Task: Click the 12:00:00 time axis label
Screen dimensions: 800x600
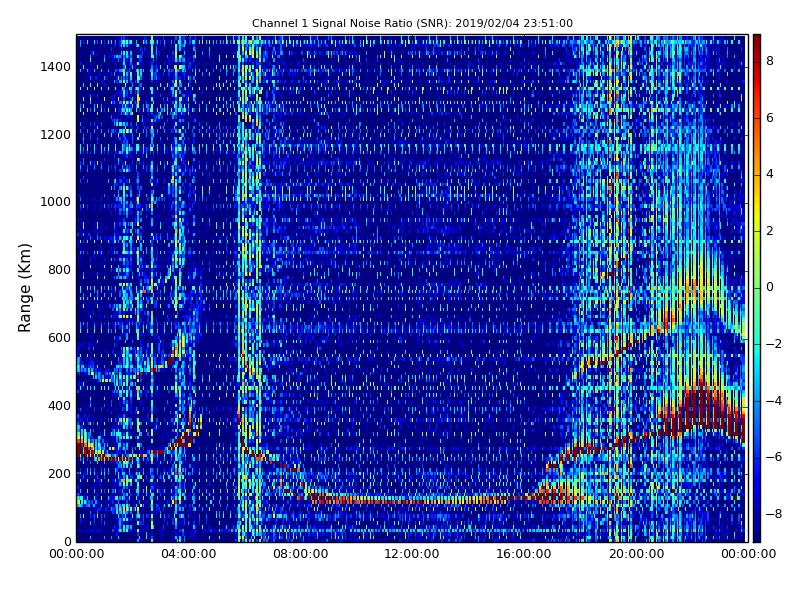Action: (x=412, y=554)
